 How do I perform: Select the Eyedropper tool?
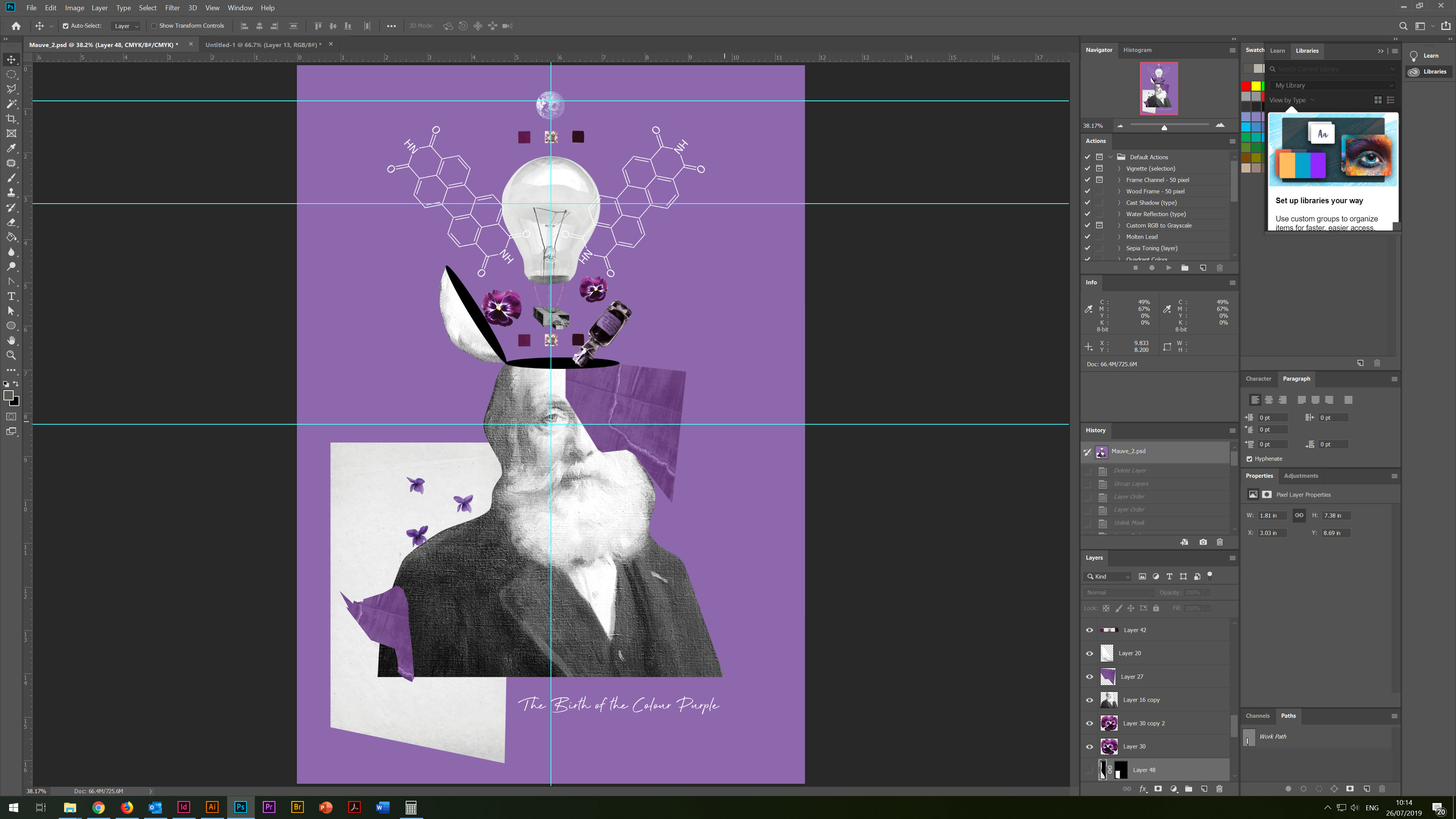tap(11, 148)
